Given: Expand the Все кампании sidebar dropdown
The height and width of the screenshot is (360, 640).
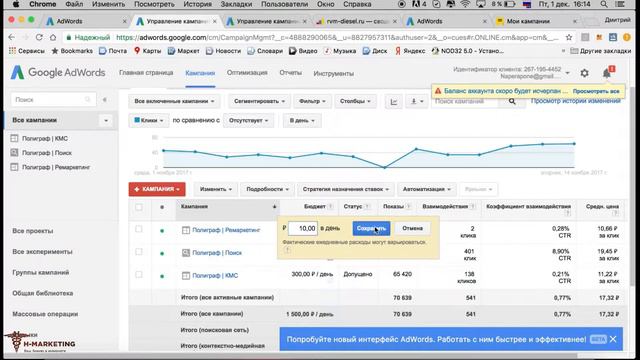Looking at the screenshot, I should coord(106,120).
